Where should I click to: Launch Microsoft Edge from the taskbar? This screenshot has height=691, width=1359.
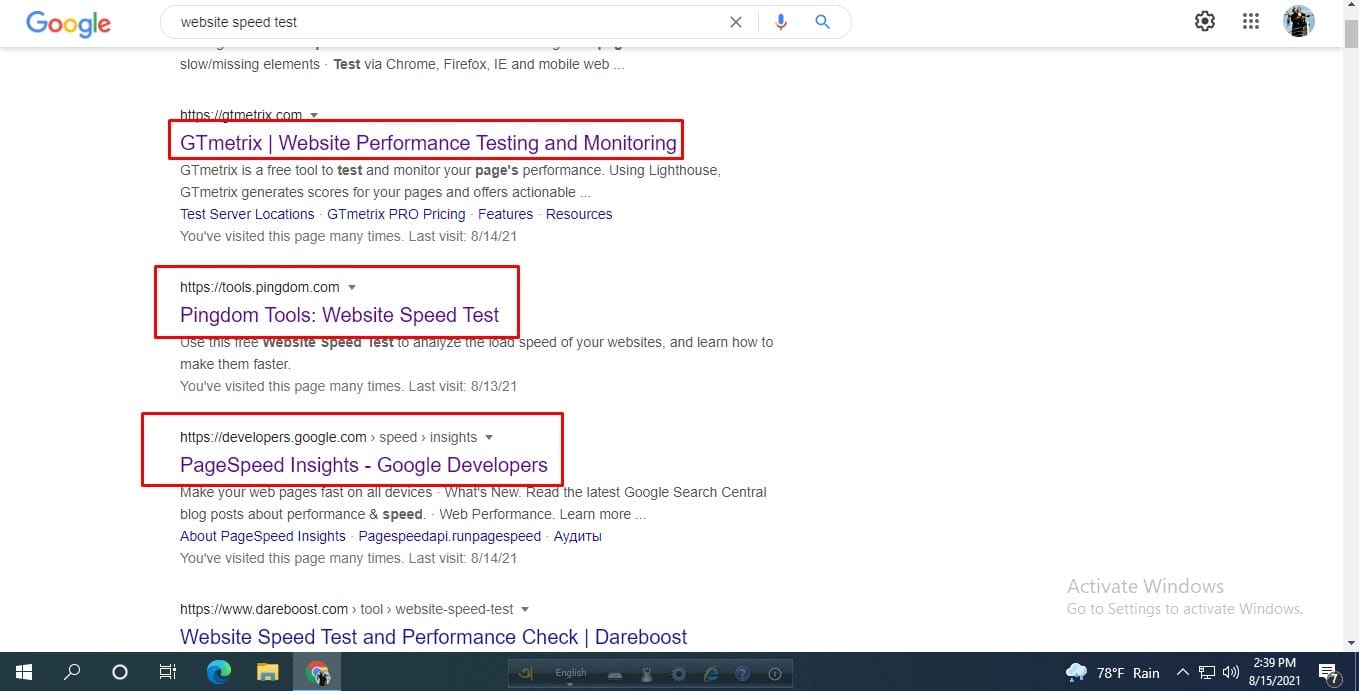[x=218, y=672]
